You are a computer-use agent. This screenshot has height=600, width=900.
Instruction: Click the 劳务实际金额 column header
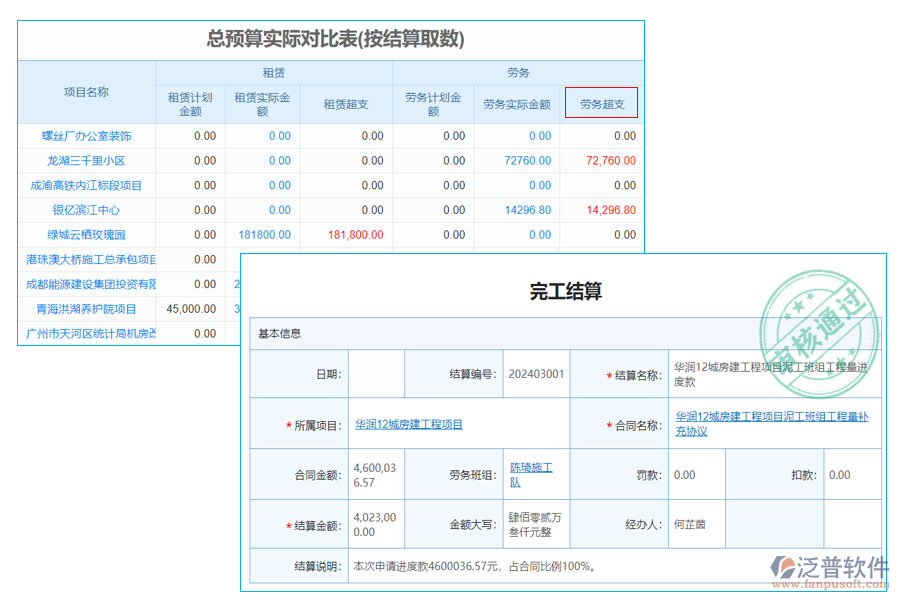tap(516, 102)
